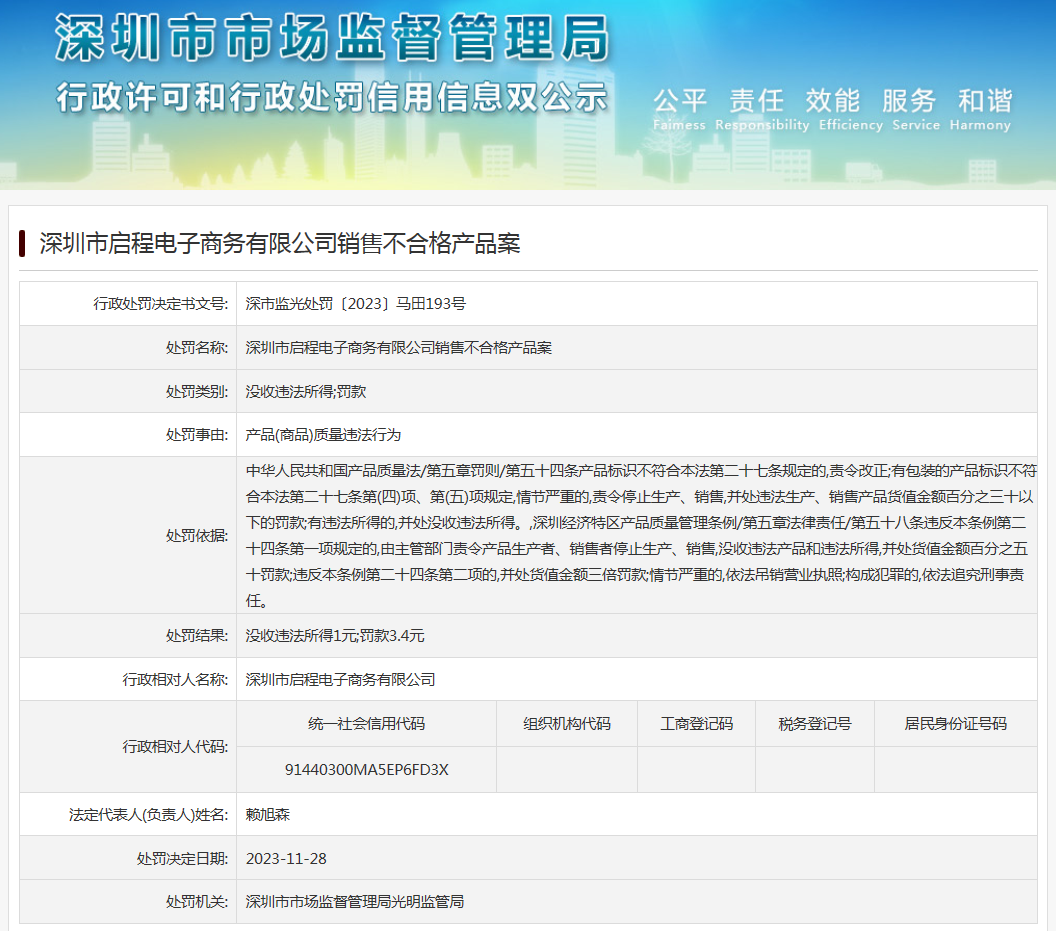
Task: Click the column header 组织机构代码
Action: coord(567,724)
